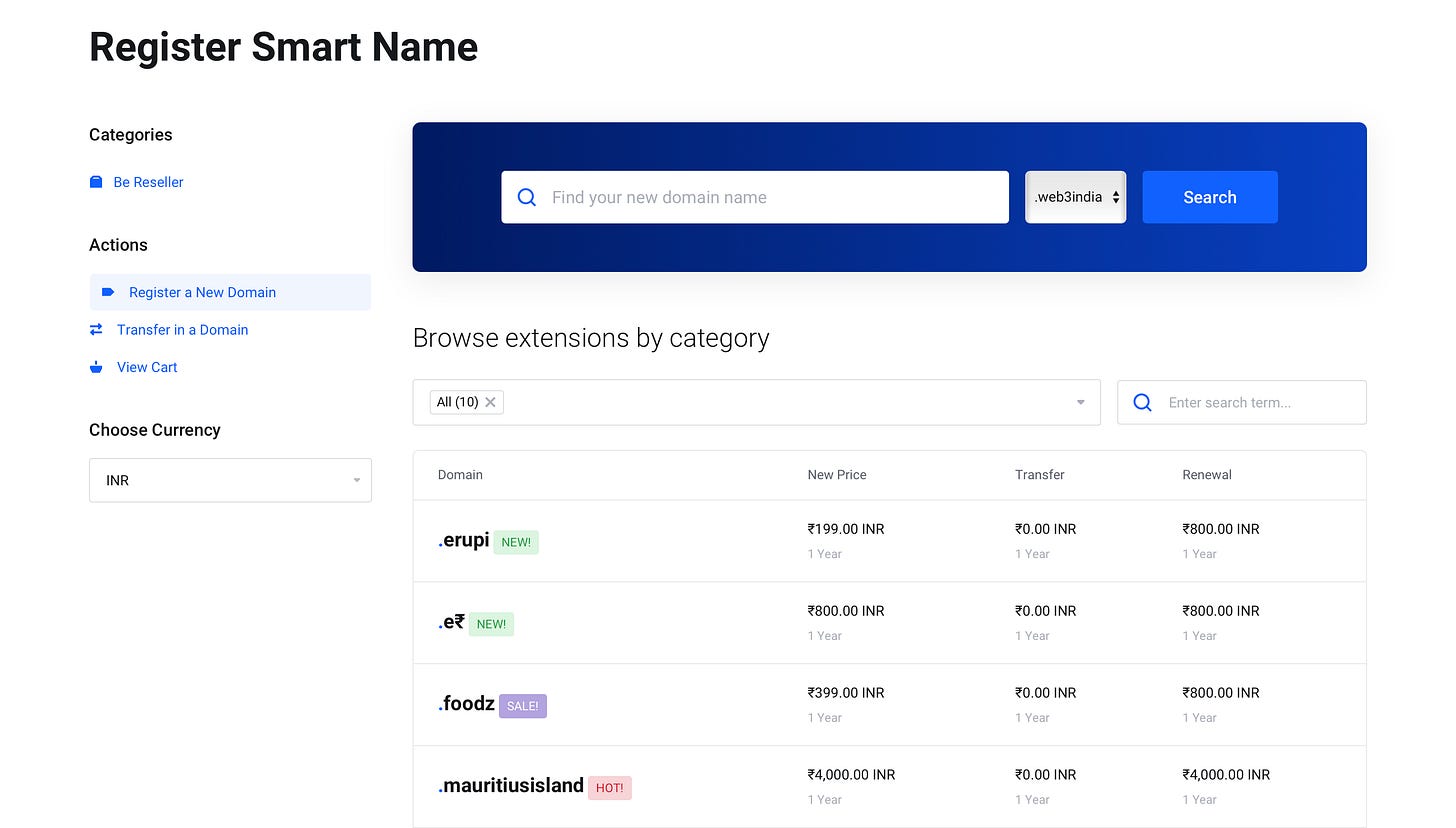Select the .erupi domain row

[889, 541]
